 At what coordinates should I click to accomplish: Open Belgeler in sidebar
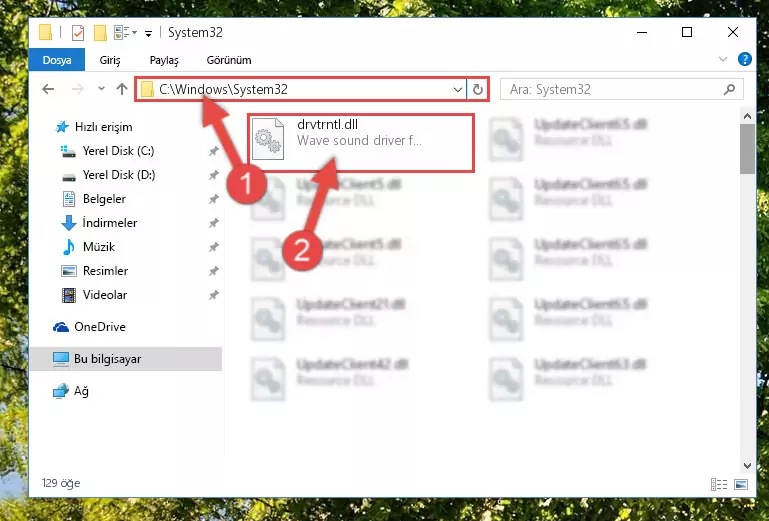[104, 199]
